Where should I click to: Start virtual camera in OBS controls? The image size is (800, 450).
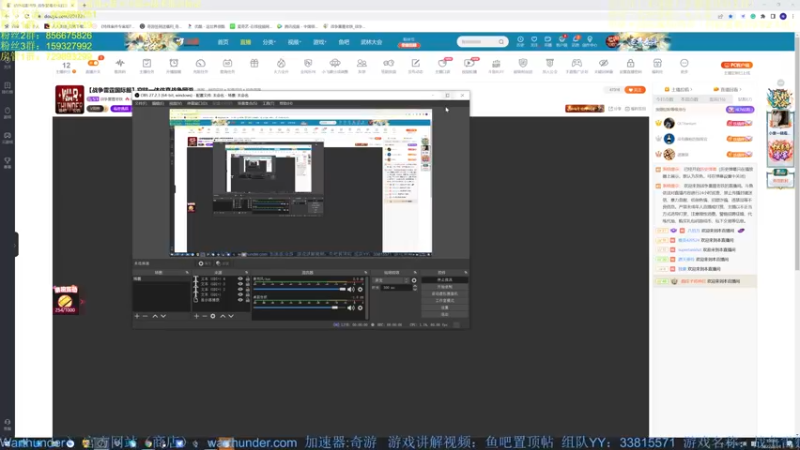coord(445,294)
